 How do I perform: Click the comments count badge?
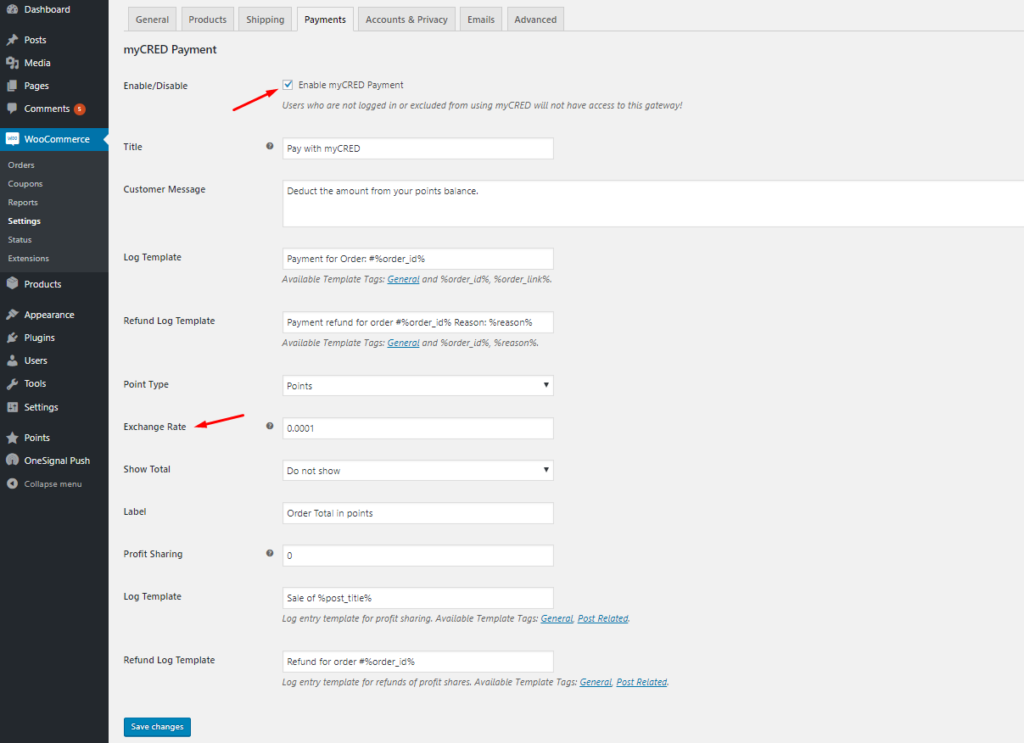tap(80, 109)
